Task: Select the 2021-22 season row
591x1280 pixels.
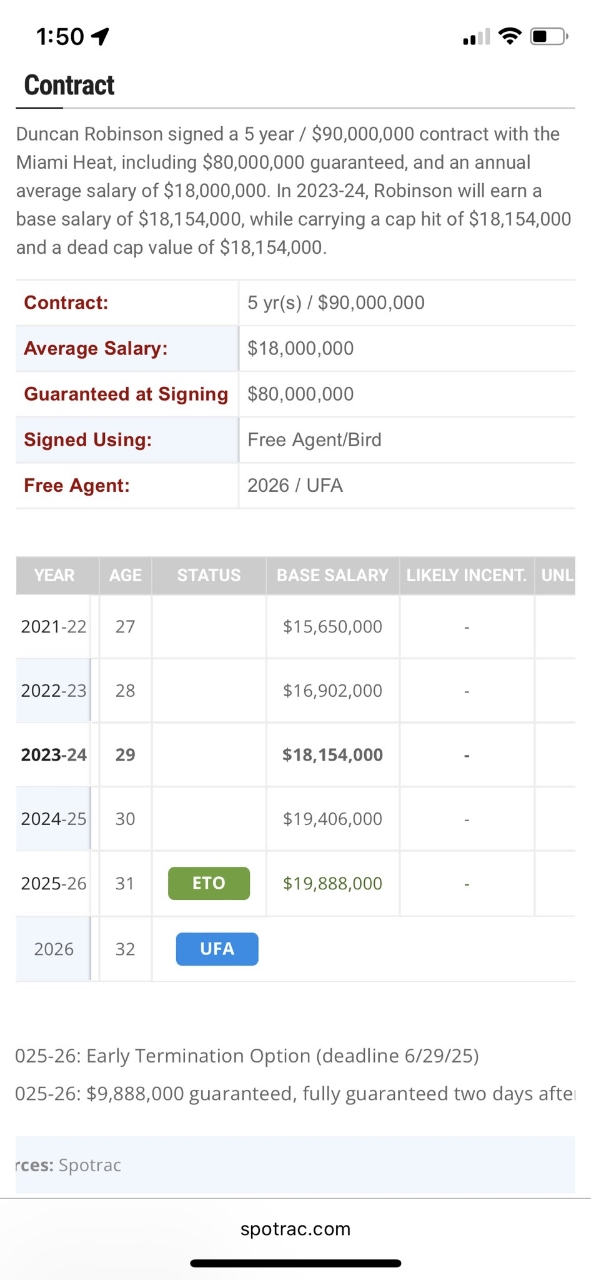Action: point(295,626)
